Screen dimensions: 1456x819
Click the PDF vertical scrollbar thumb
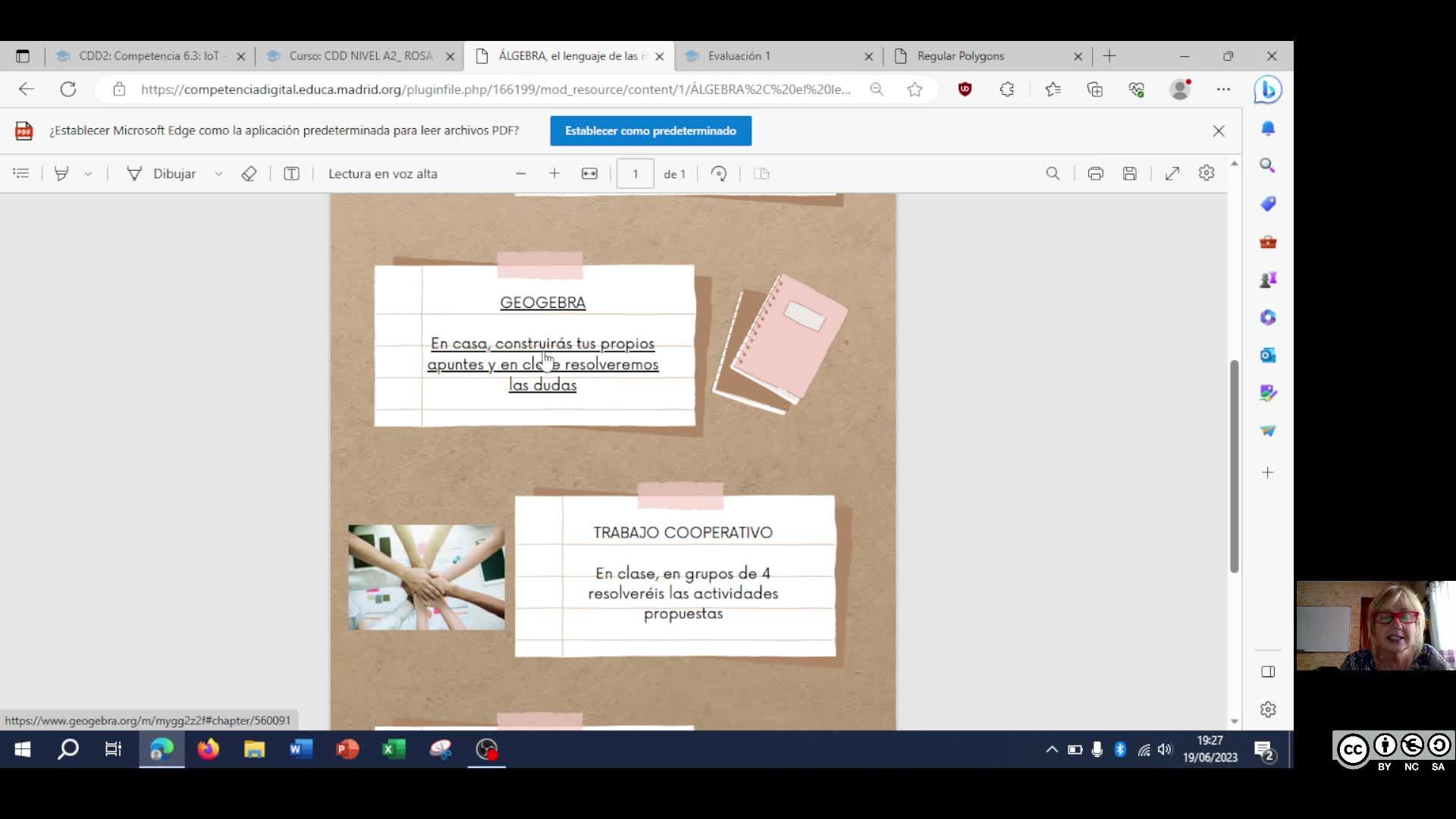(x=1234, y=466)
